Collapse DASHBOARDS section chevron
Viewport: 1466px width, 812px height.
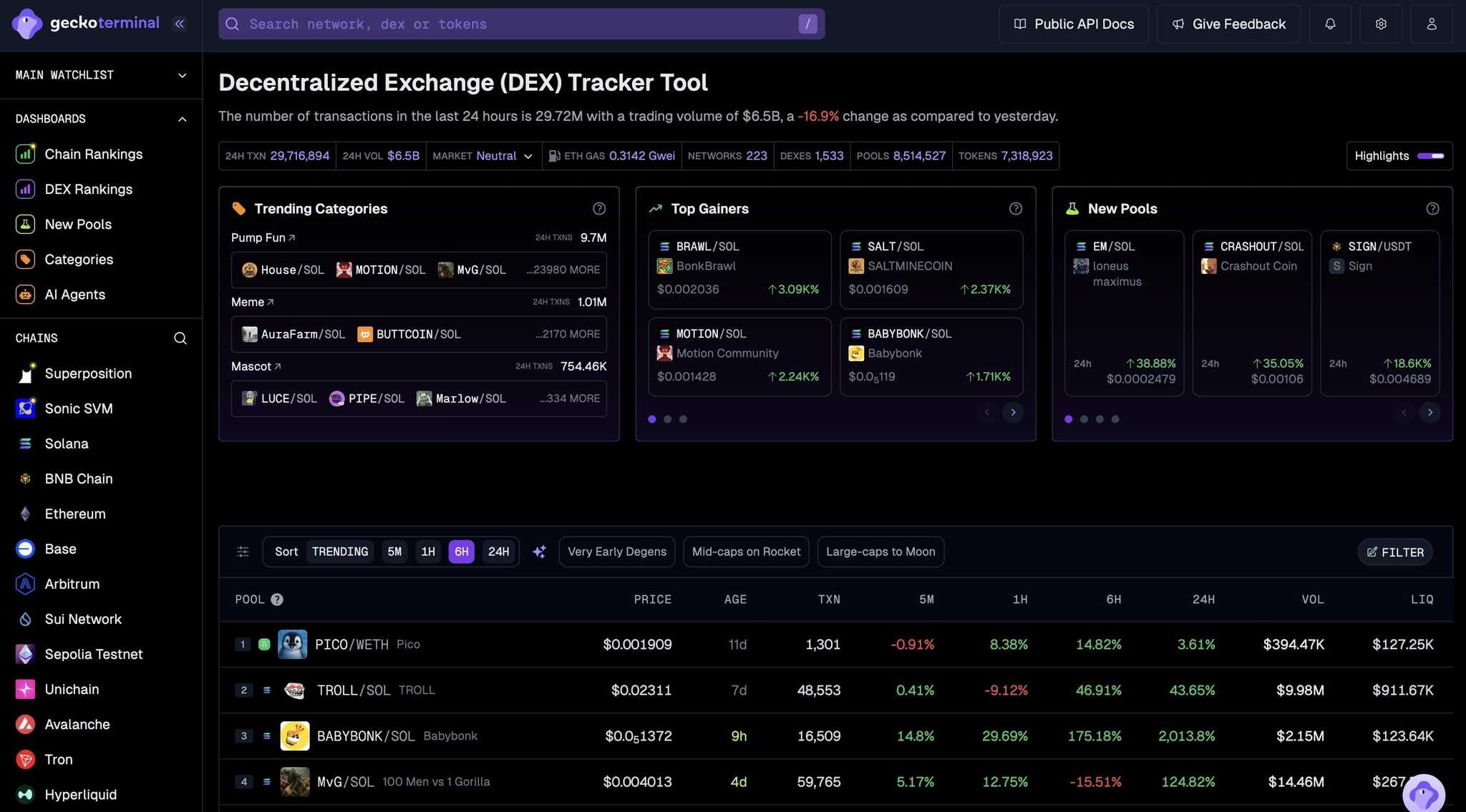click(182, 119)
